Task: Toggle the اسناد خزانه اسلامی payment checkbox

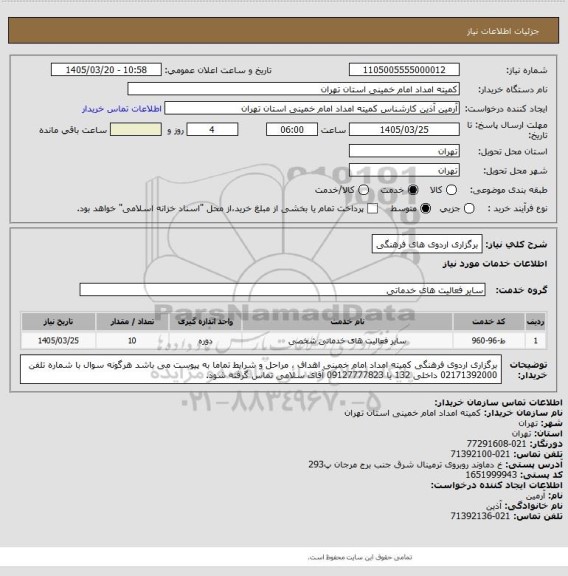Action: 373,209
